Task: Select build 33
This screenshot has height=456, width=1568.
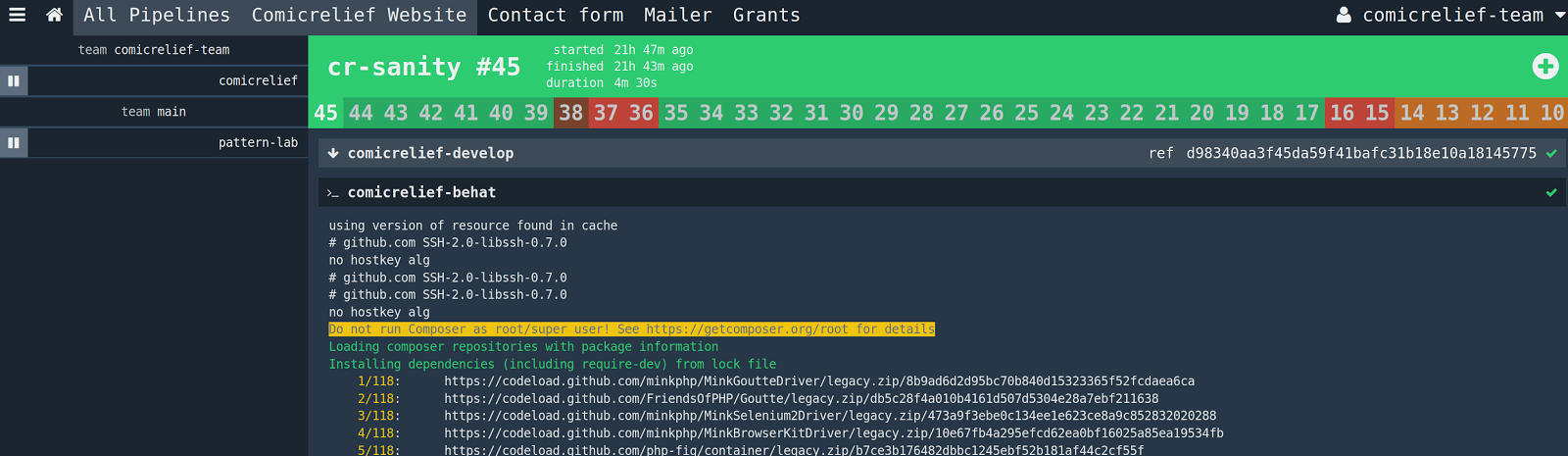Action: [747, 113]
